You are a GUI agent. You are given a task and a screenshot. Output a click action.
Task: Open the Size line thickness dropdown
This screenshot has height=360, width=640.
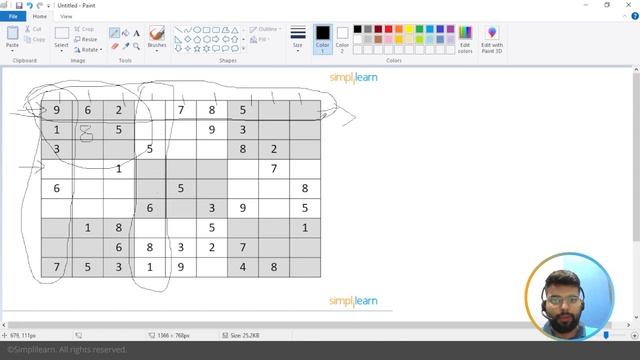[298, 40]
